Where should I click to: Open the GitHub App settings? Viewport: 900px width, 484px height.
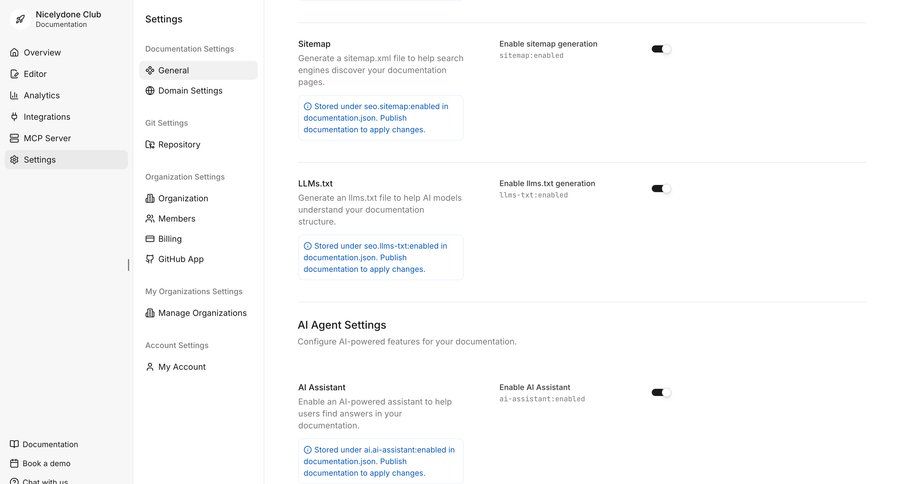pyautogui.click(x=180, y=259)
